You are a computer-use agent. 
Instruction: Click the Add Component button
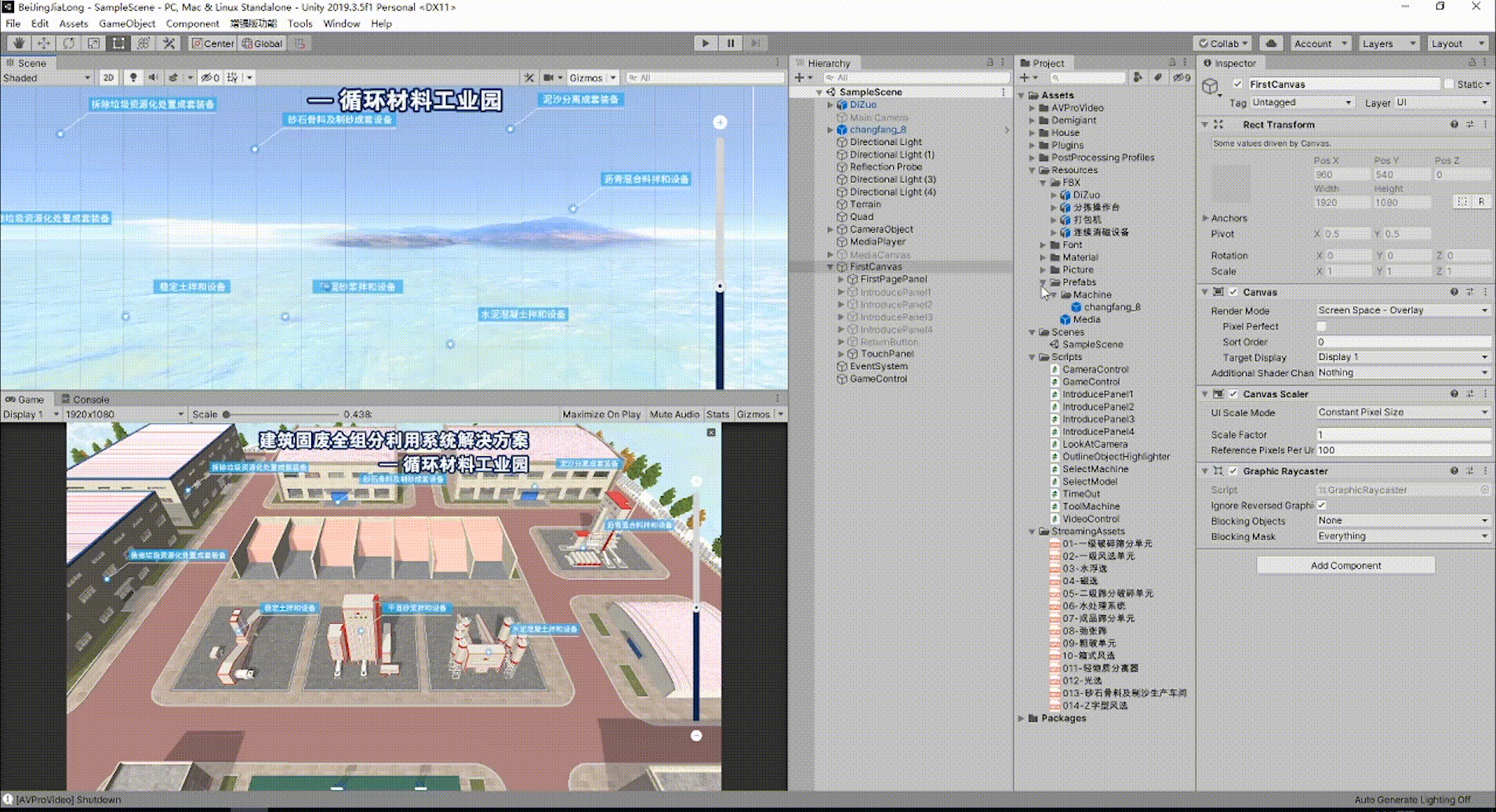[x=1345, y=565]
